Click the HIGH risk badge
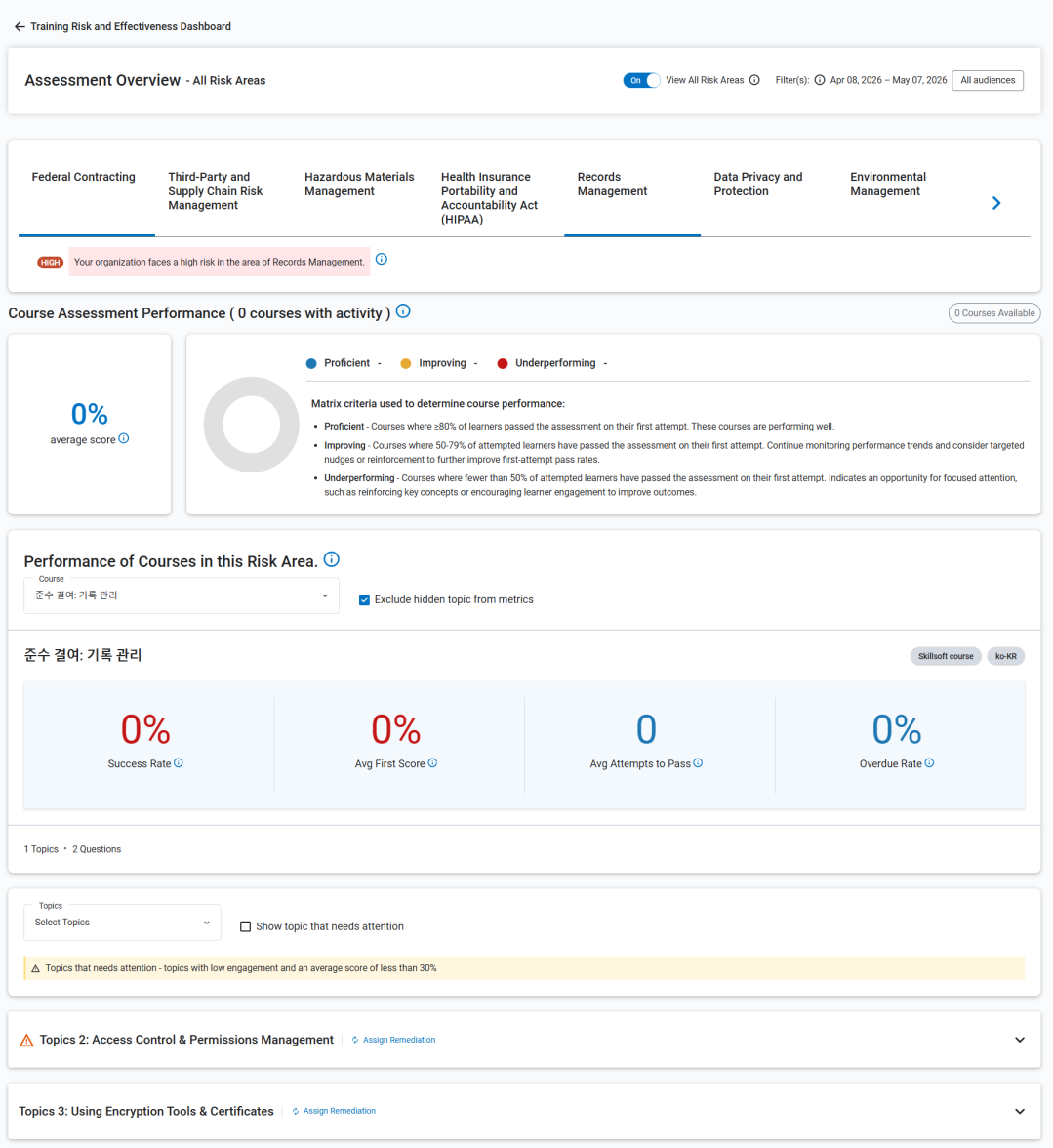The width and height of the screenshot is (1053, 1148). [x=51, y=262]
